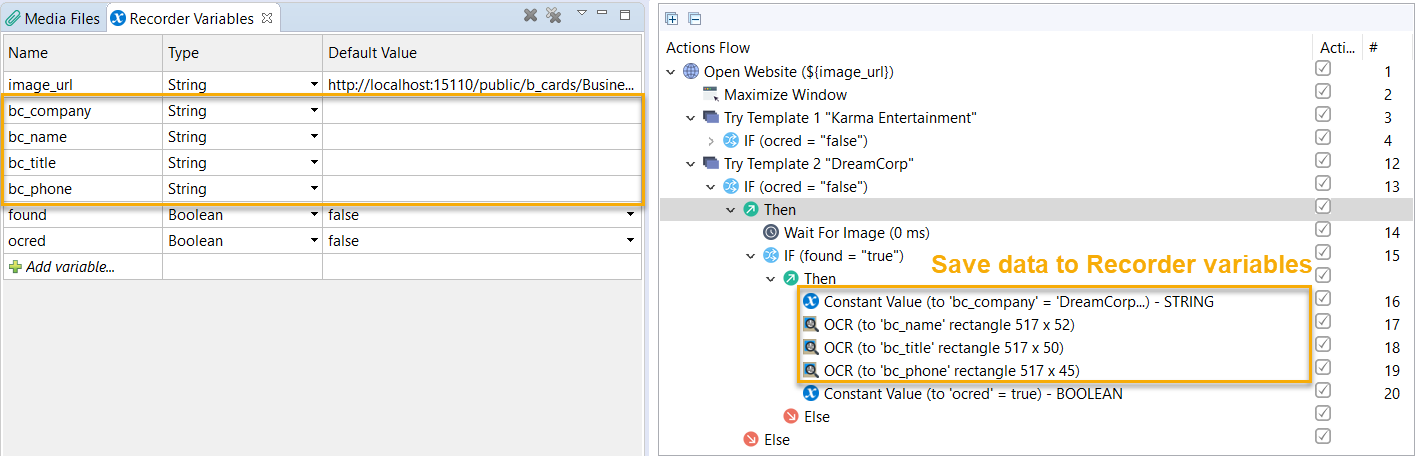The width and height of the screenshot is (1420, 456).
Task: Collapse Try Template 2 DreamCorp node
Action: pos(691,164)
